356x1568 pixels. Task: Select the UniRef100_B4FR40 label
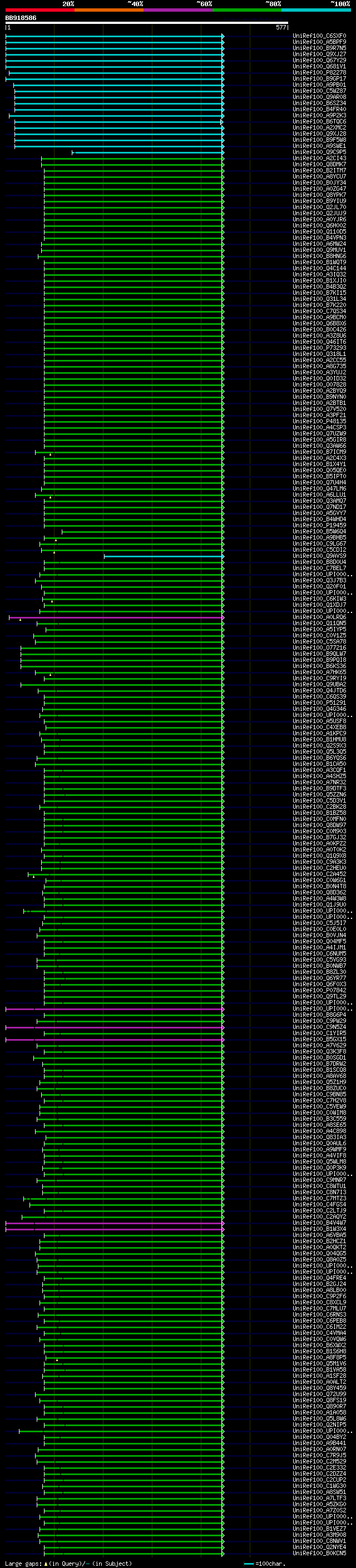click(319, 110)
